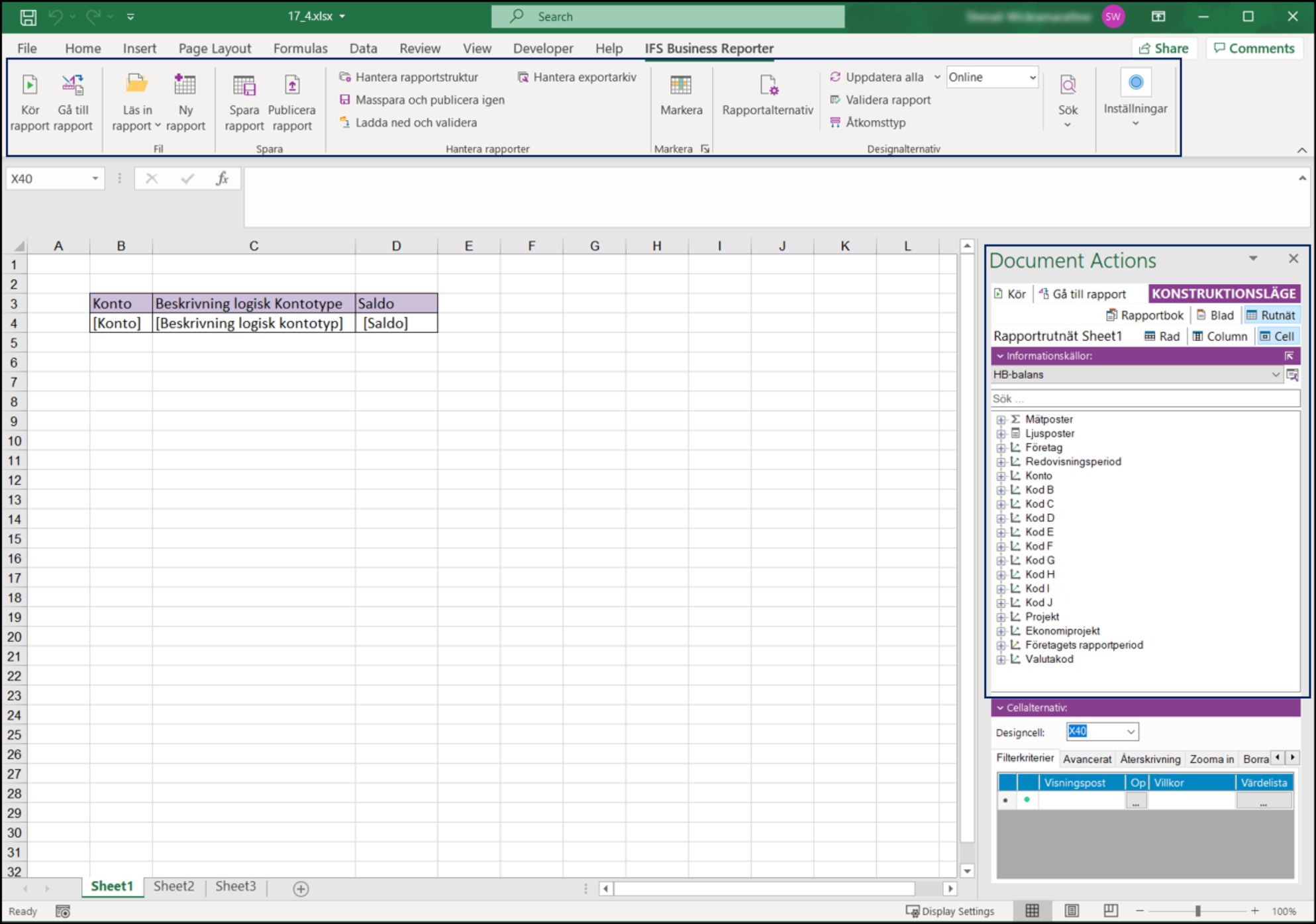Toggle the green status dot in Filterkriterier row
This screenshot has height=924, width=1316.
(1027, 800)
